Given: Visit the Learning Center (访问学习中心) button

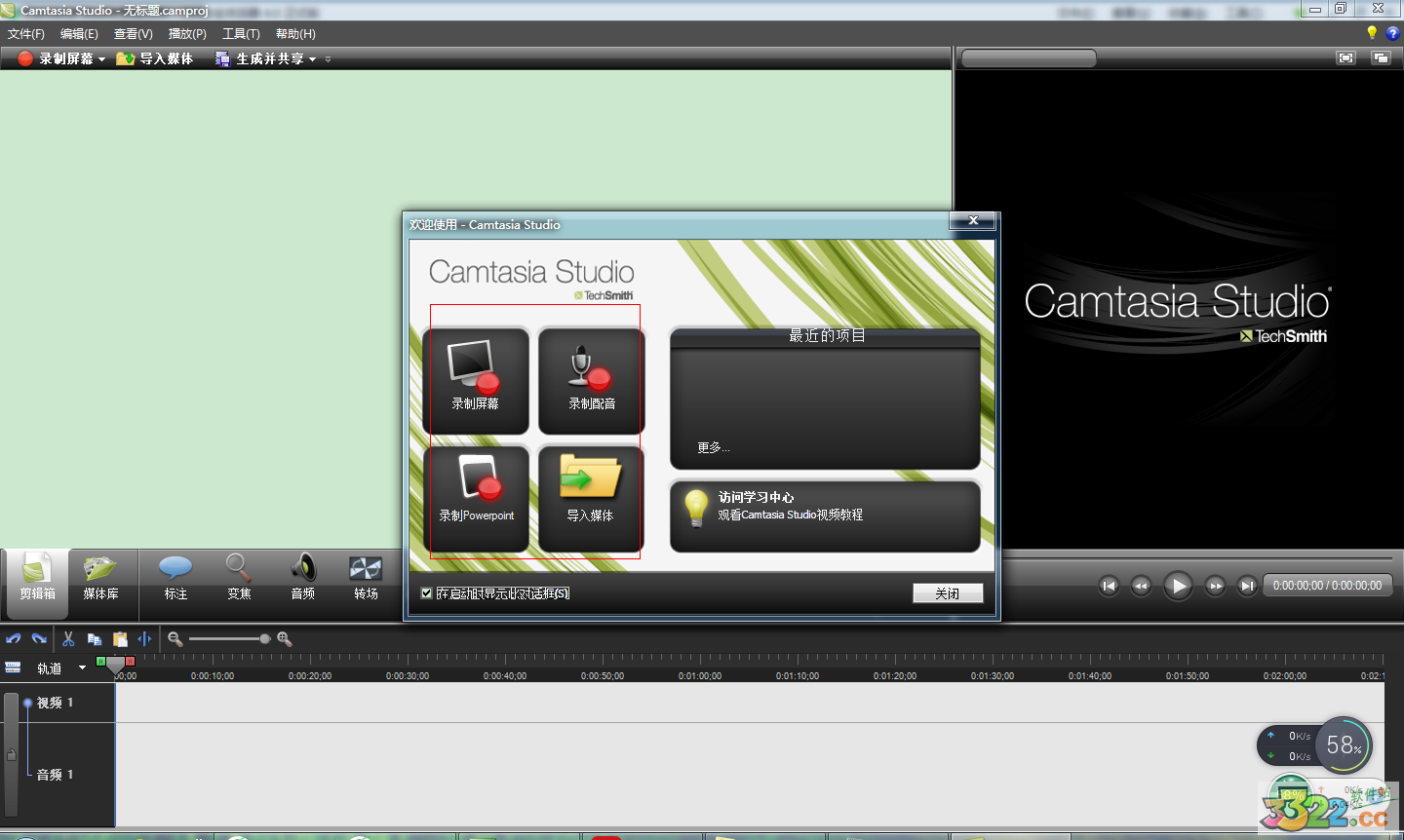Looking at the screenshot, I should 825,515.
